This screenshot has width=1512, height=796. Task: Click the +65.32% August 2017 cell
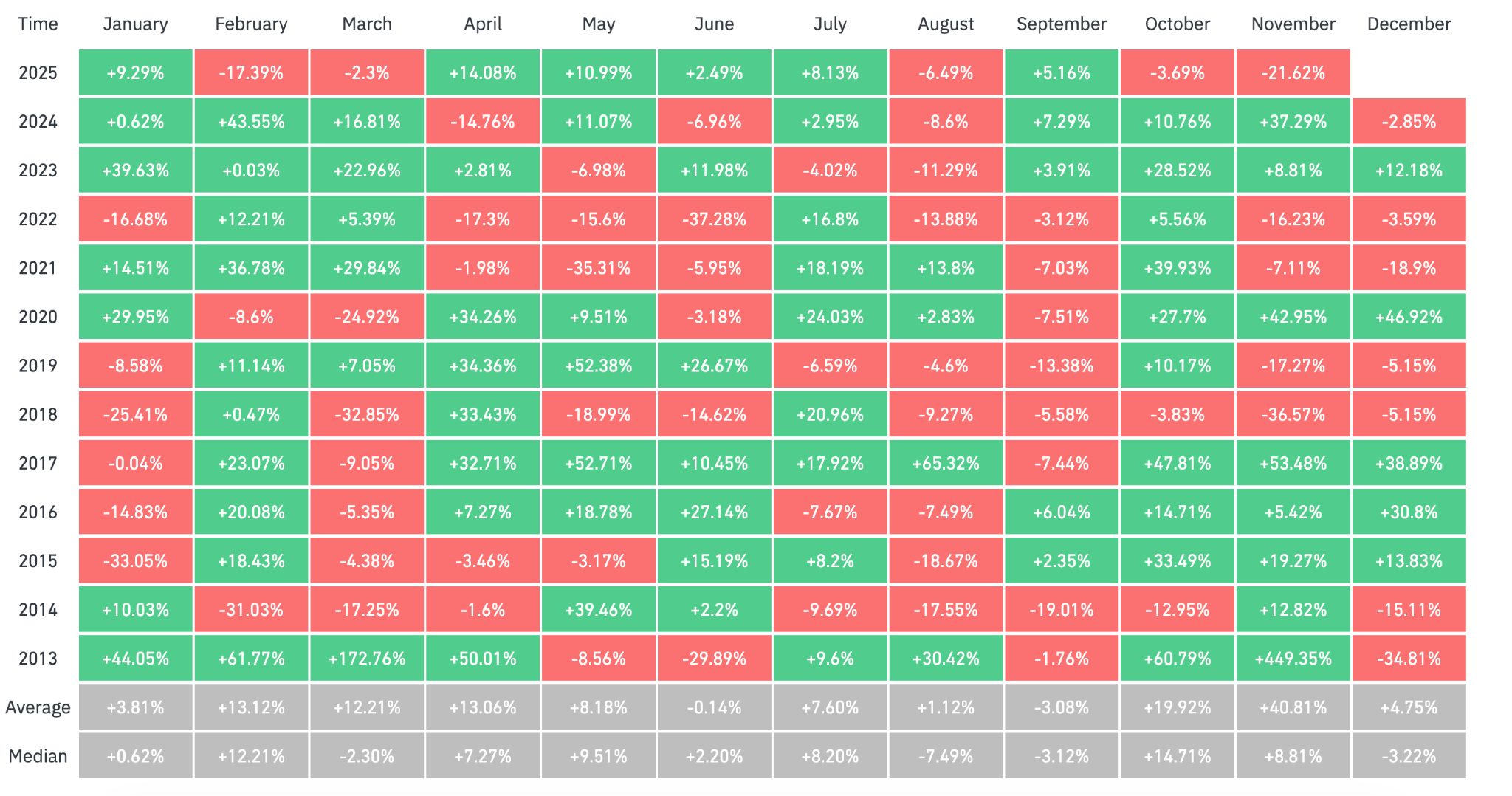946,464
